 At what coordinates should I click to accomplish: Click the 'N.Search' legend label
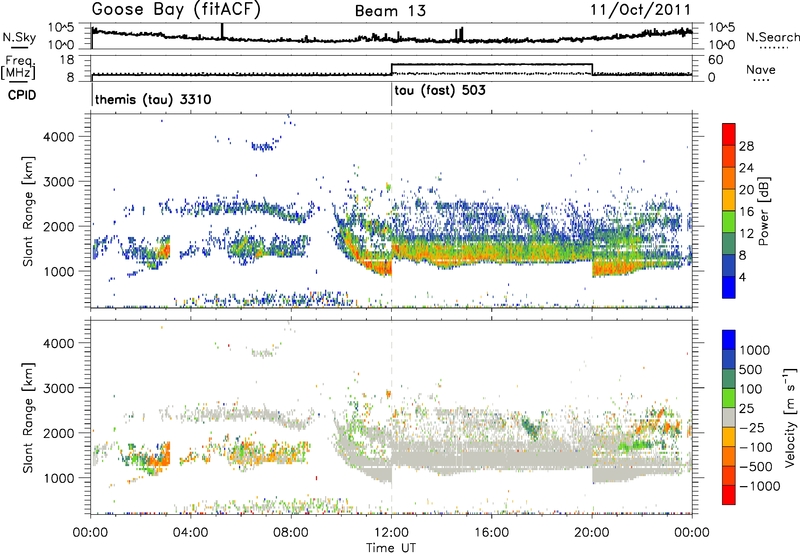click(x=773, y=37)
